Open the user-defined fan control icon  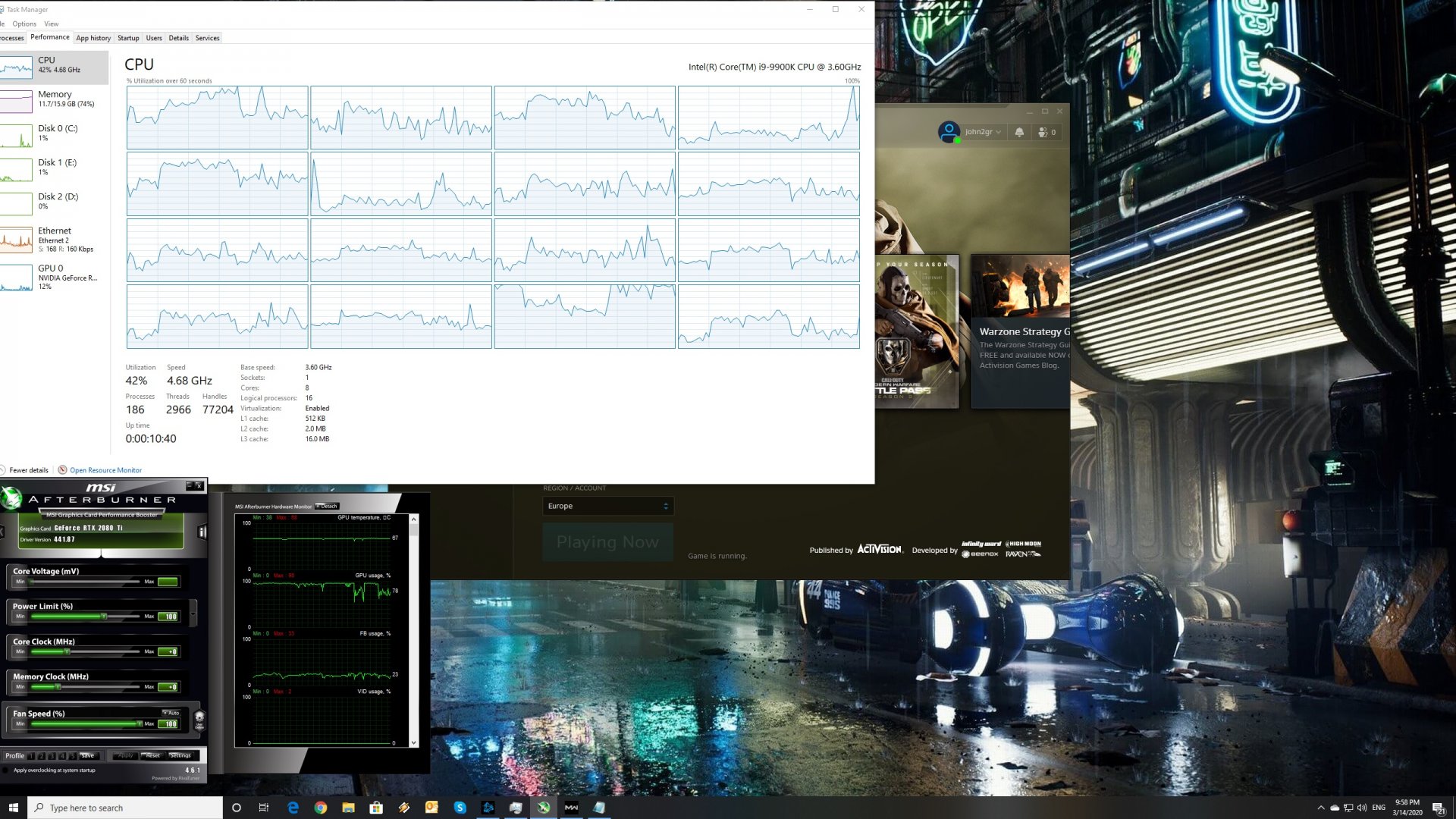[x=199, y=719]
